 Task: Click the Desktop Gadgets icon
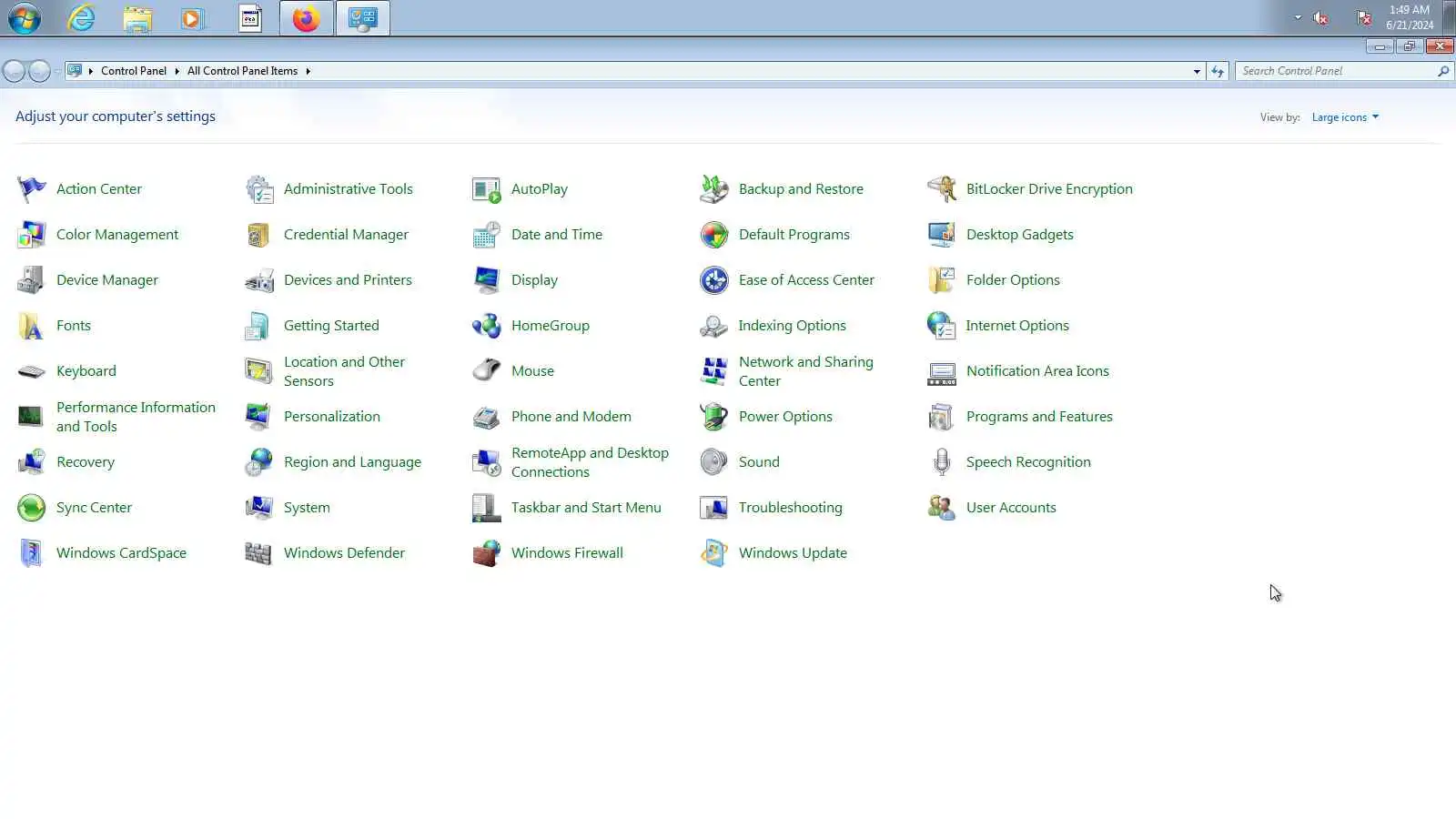pos(942,235)
